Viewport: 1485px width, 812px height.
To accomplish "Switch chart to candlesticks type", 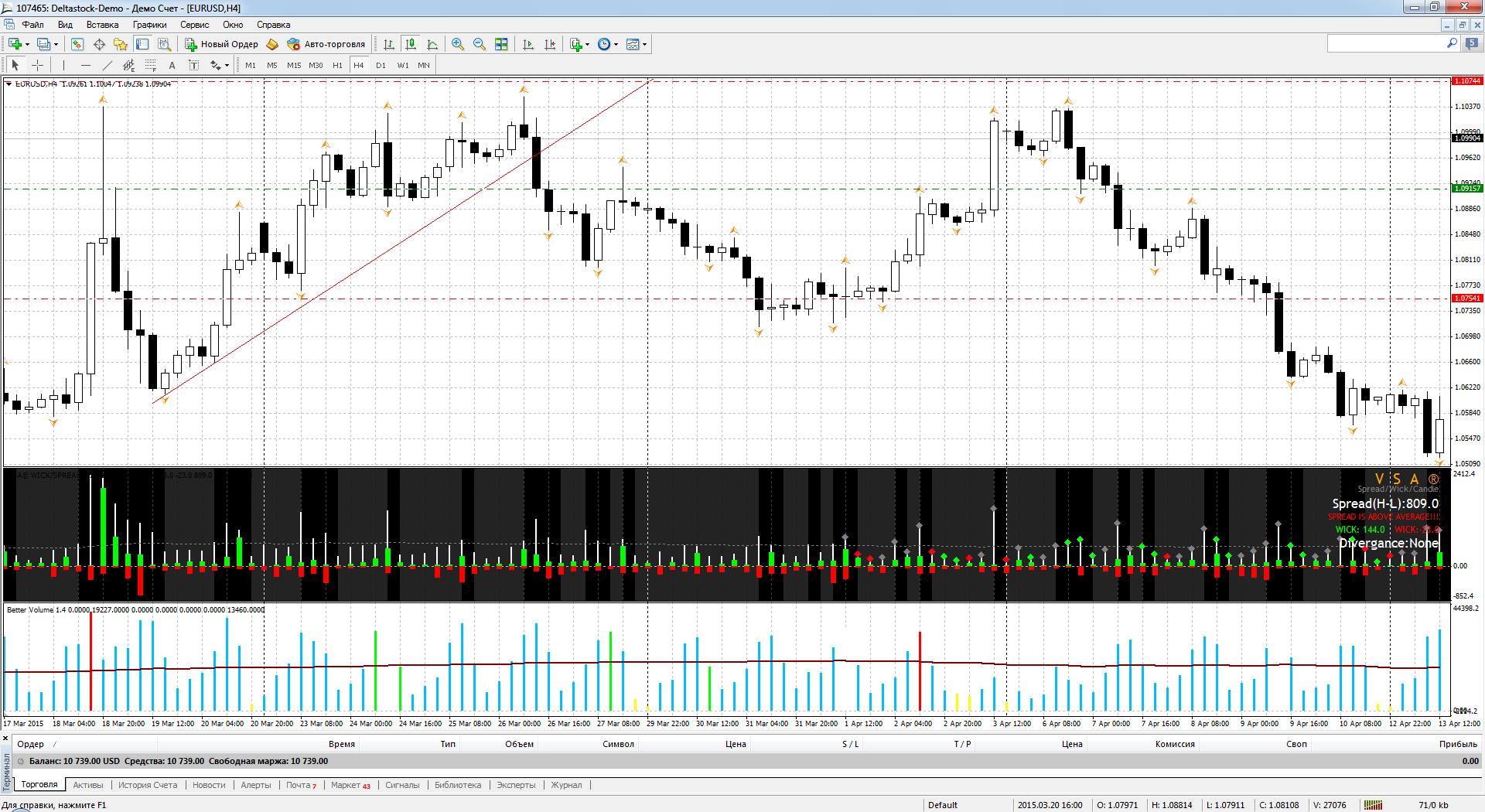I will (x=411, y=44).
